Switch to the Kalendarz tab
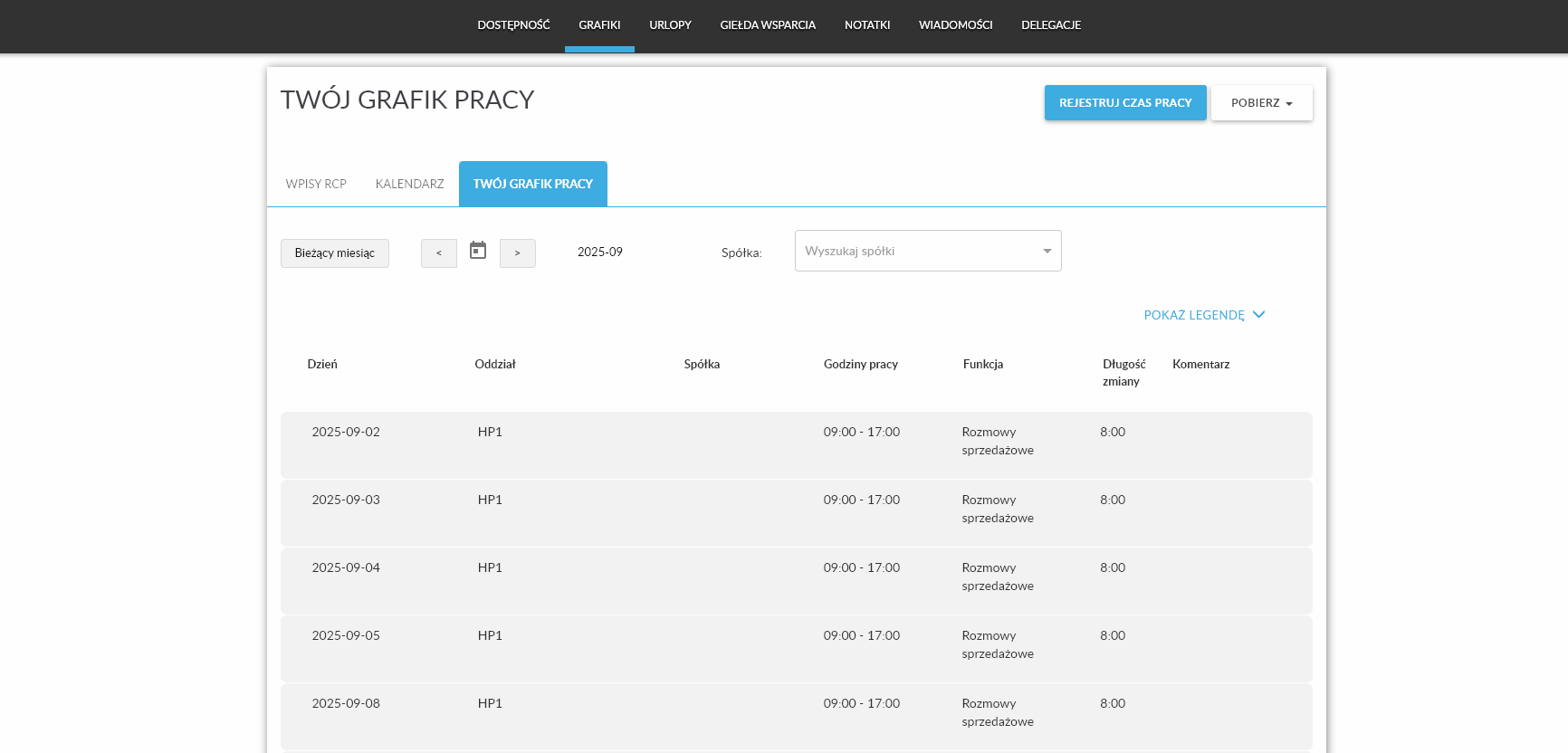 coord(409,184)
